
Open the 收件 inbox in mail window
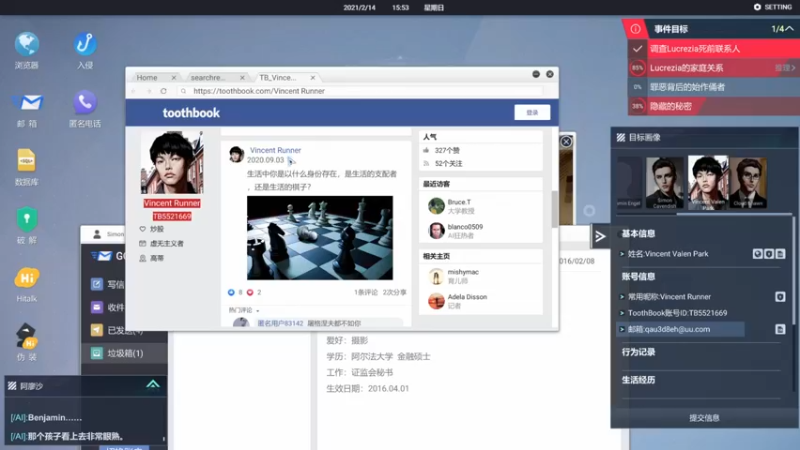[x=96, y=307]
